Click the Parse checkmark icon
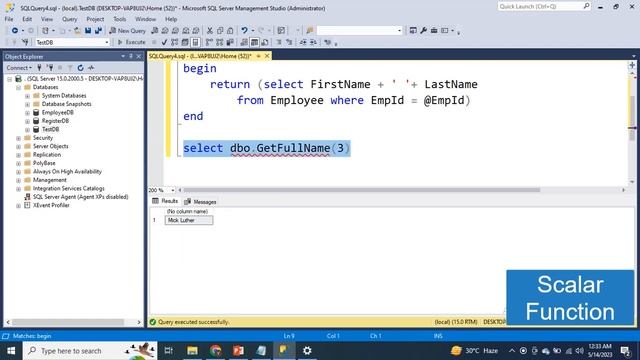Viewport: 640px width, 360px height. point(164,42)
